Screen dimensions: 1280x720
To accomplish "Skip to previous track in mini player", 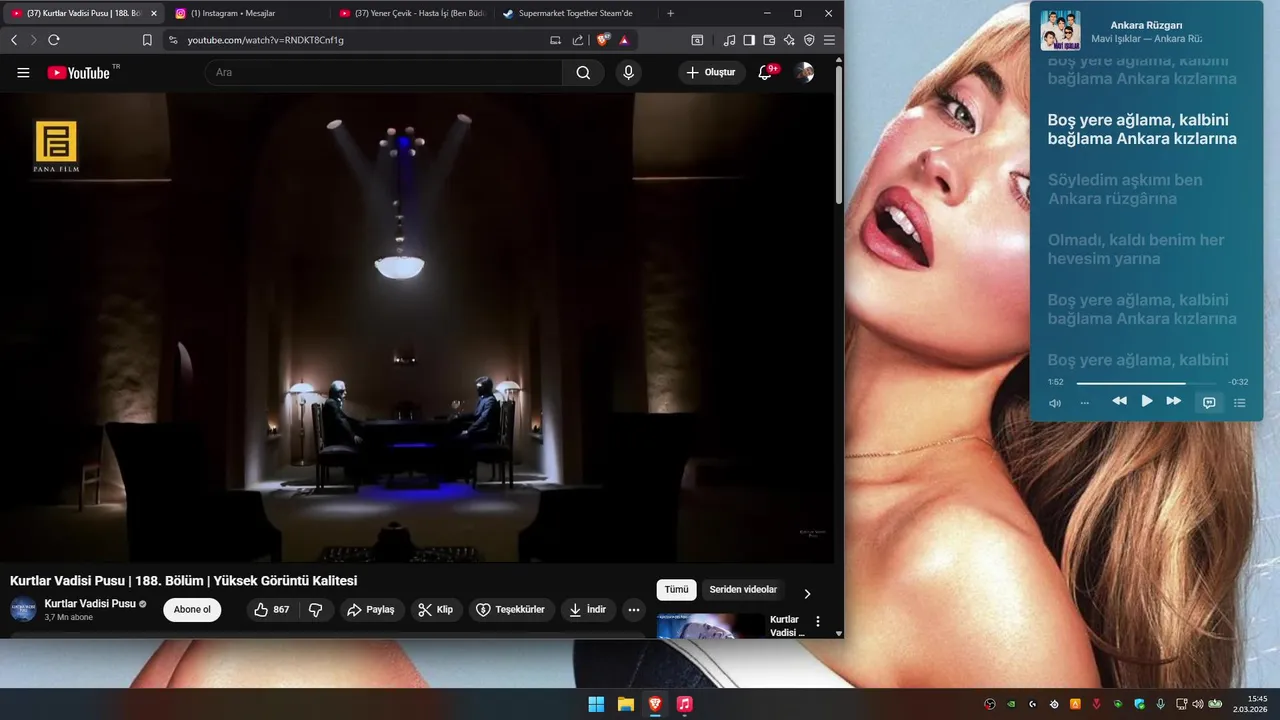I will pyautogui.click(x=1119, y=401).
